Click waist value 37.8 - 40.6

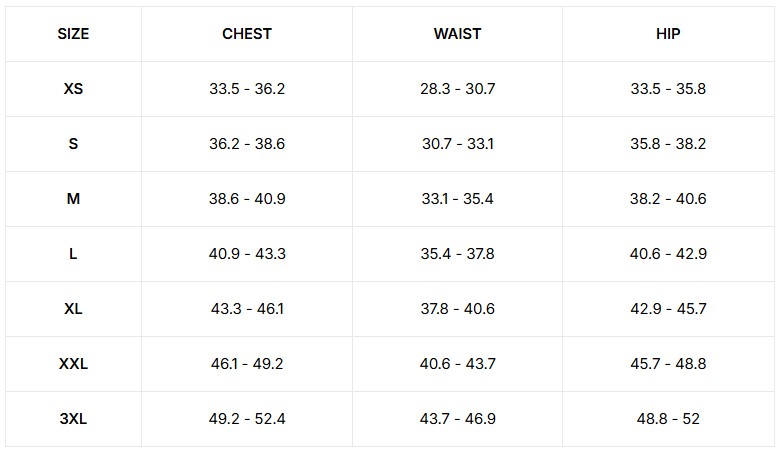(457, 309)
